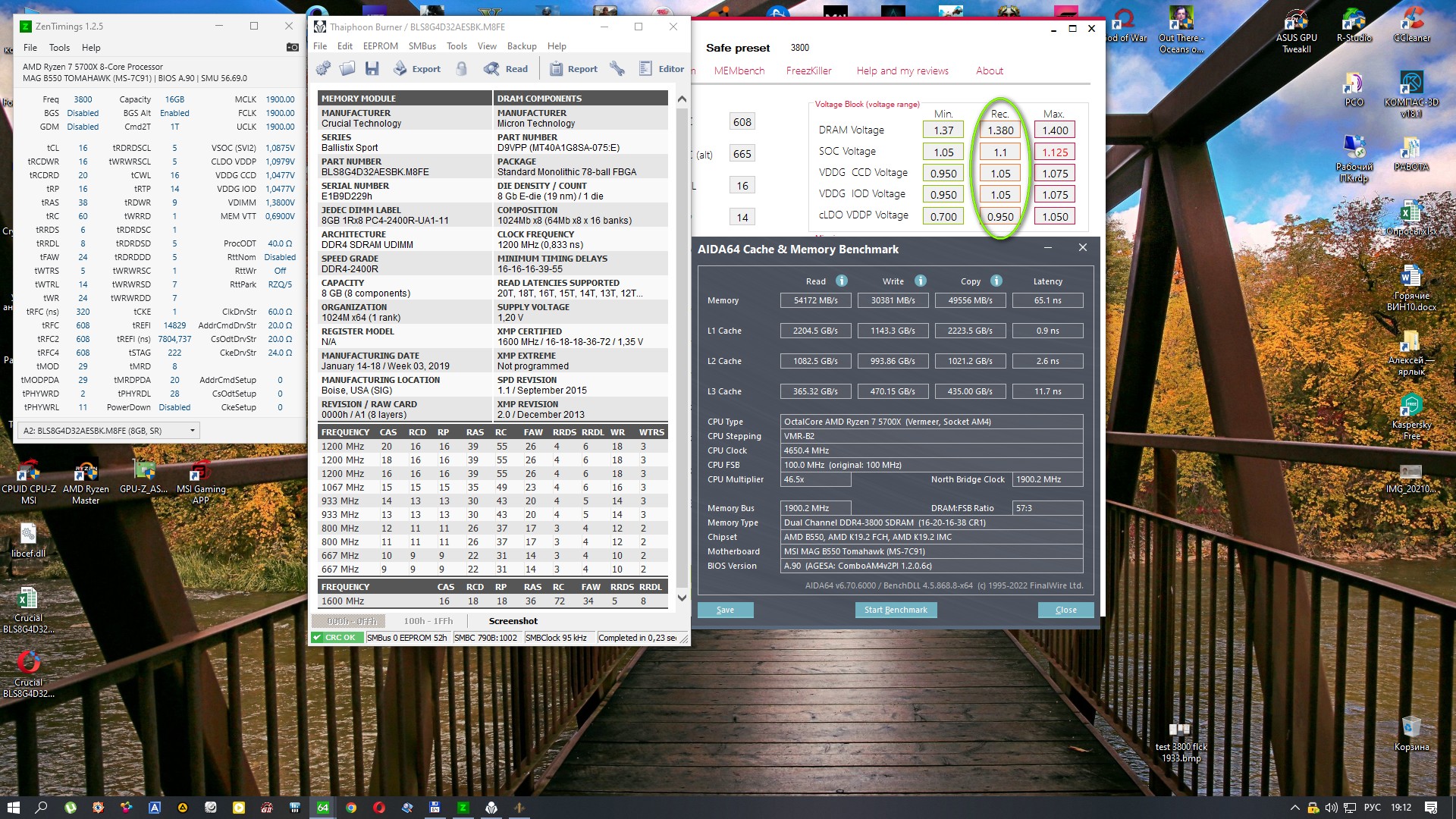Click the Save button in AIDA64 benchmark
Image resolution: width=1456 pixels, height=819 pixels.
coord(725,610)
